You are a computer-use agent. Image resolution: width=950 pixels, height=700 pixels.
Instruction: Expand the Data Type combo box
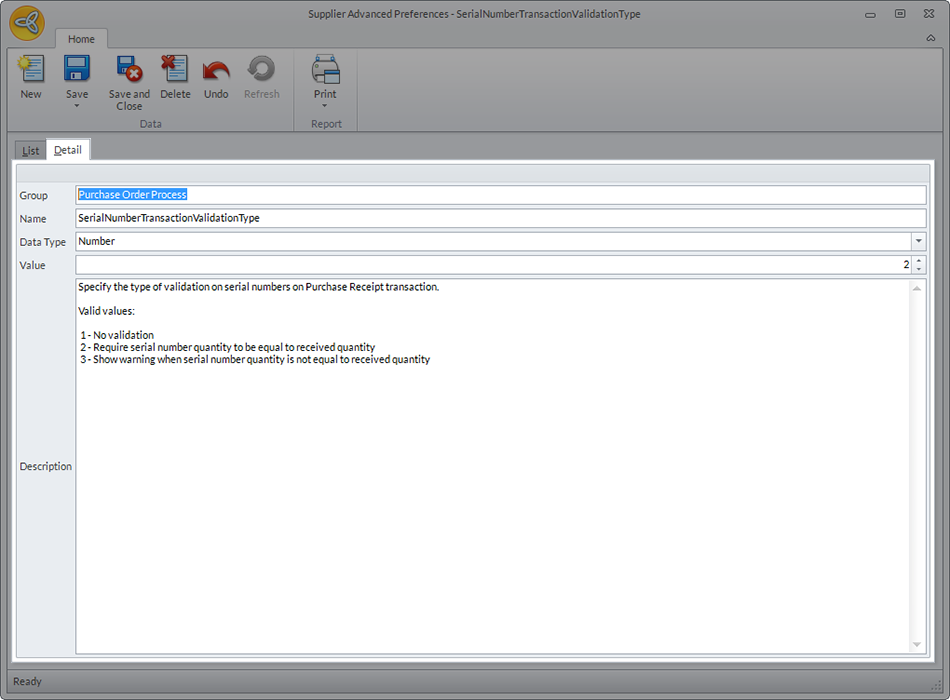point(918,242)
